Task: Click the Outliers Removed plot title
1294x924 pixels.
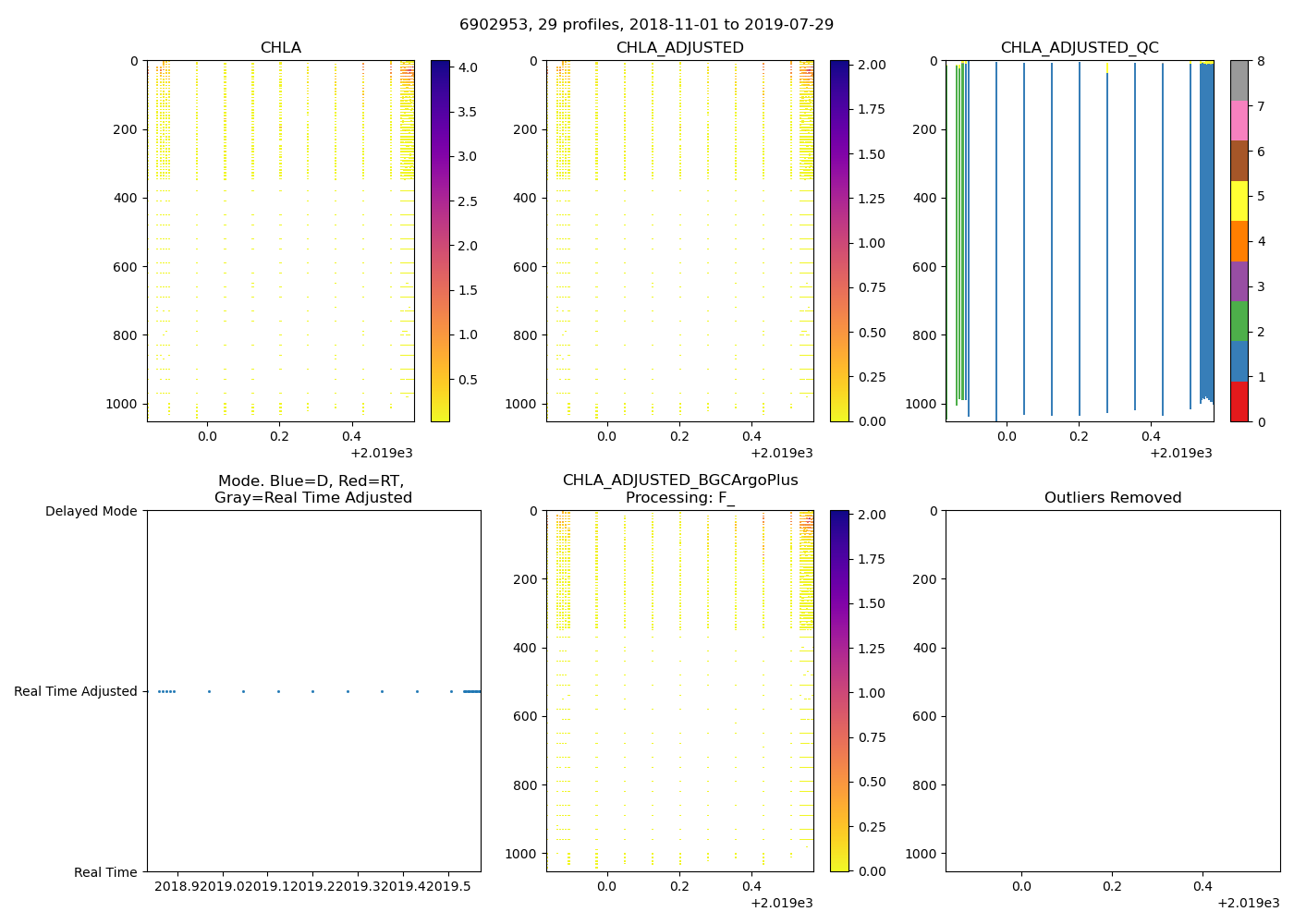Action: [1112, 498]
